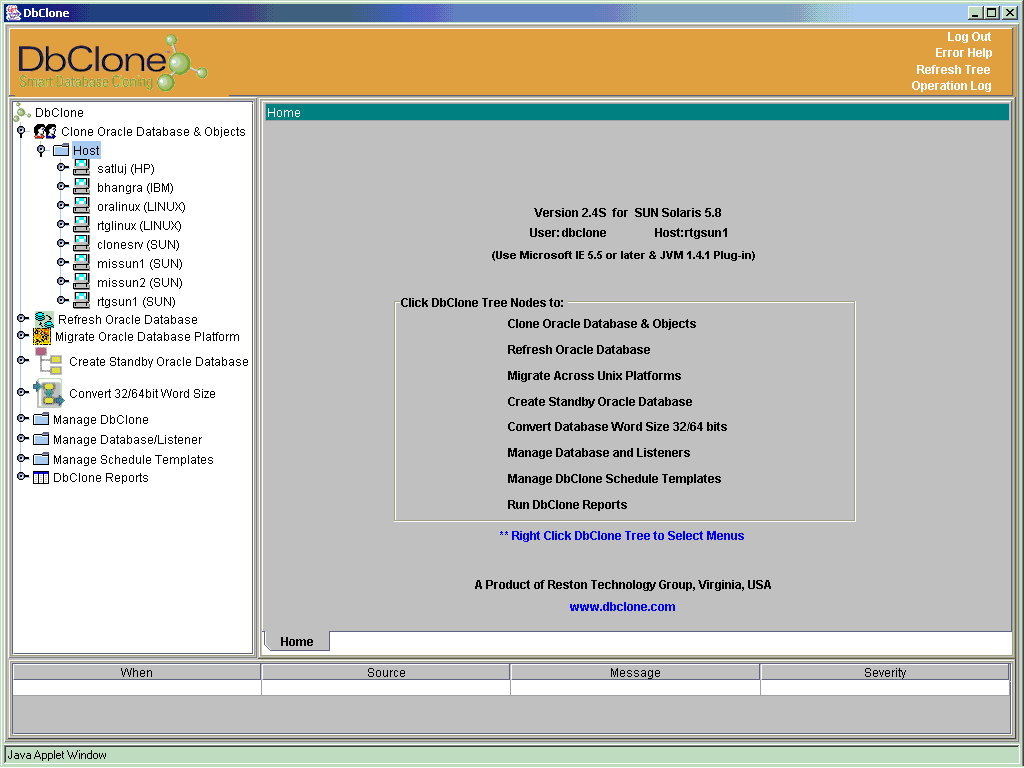Click the Clone Oracle Database & Objects icon
Viewport: 1024px width, 768px height.
[44, 131]
